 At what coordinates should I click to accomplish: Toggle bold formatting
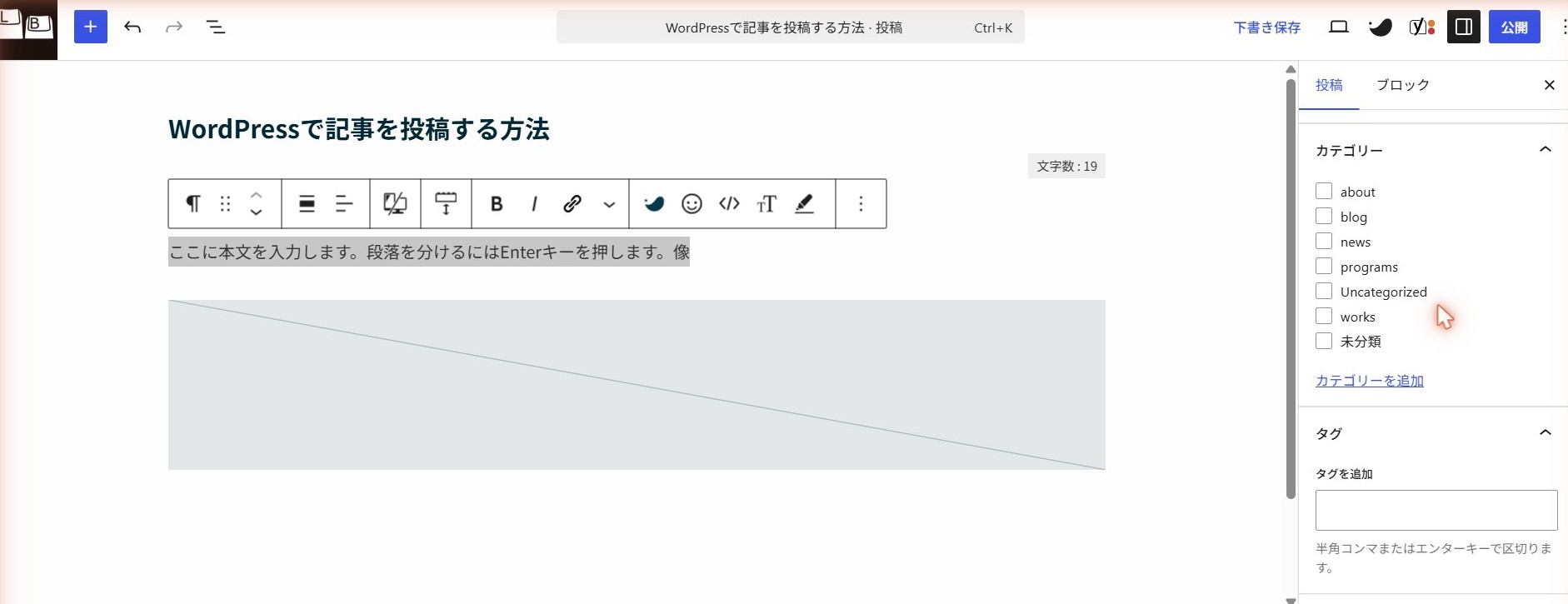pyautogui.click(x=497, y=203)
